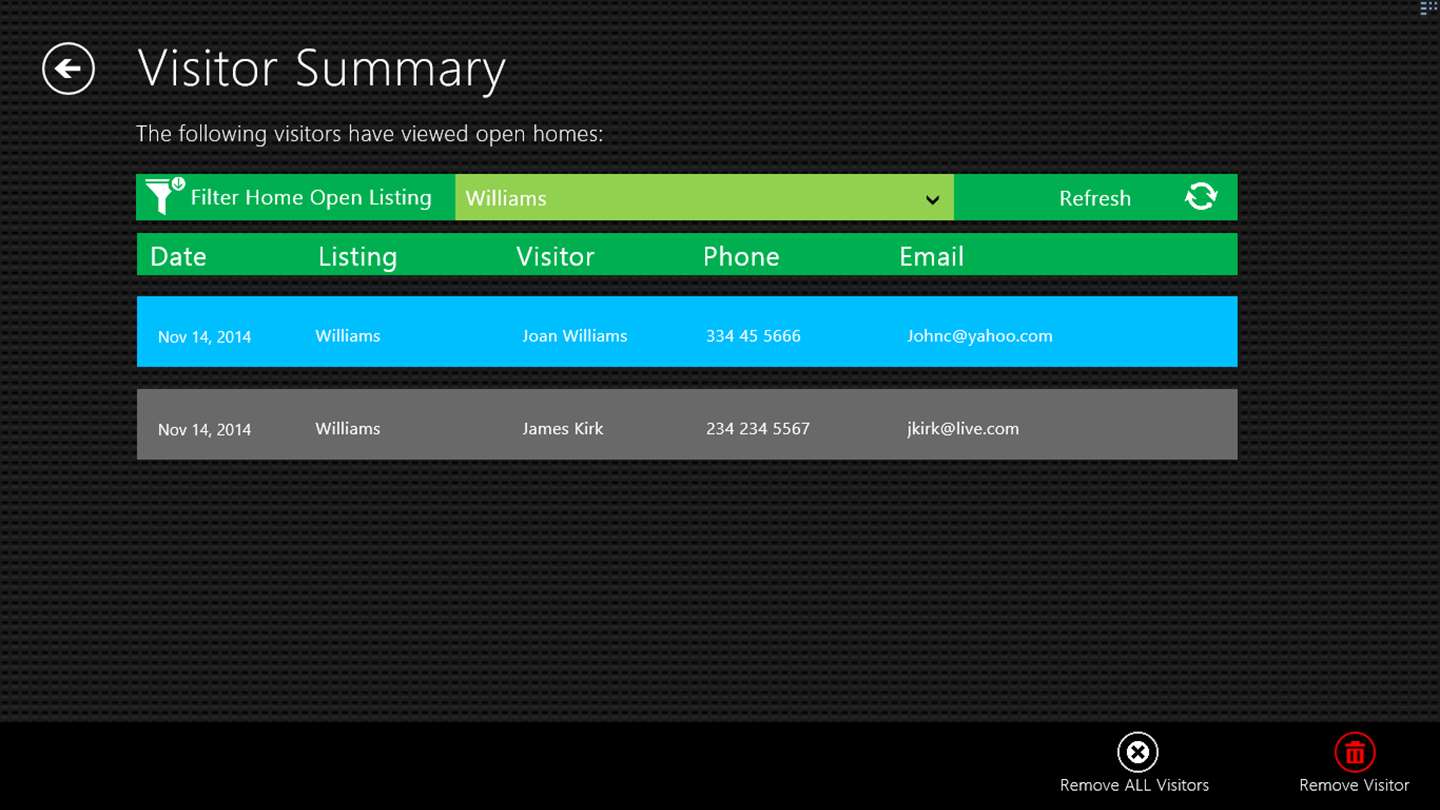This screenshot has width=1440, height=810.
Task: Click the Refresh button label
Action: [1095, 198]
